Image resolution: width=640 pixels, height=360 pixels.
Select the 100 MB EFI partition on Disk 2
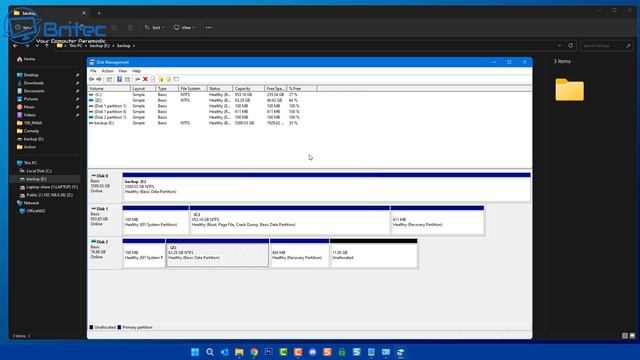144,253
